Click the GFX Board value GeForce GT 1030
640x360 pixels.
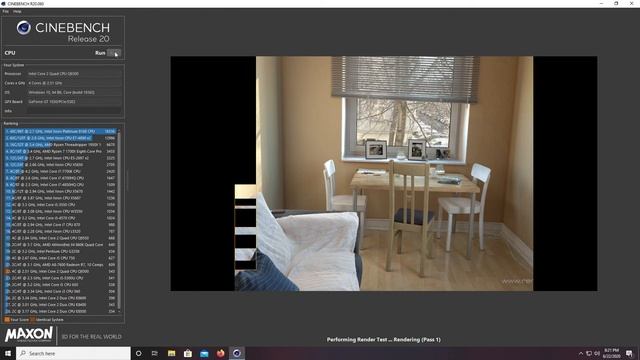[74, 102]
